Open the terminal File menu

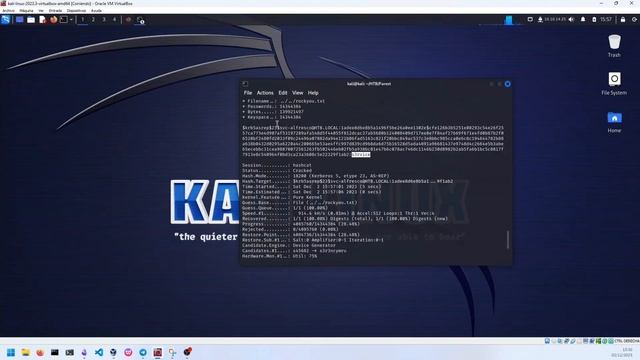[x=248, y=93]
